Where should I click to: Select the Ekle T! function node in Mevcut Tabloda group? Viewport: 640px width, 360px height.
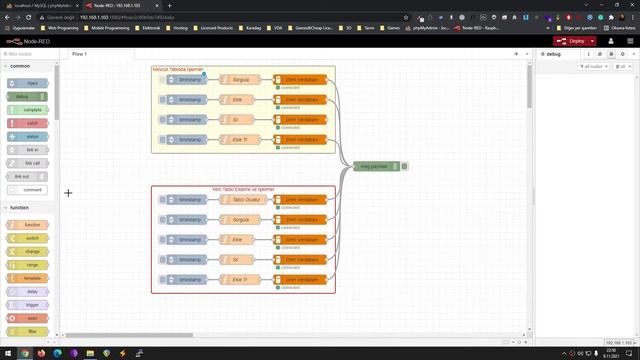240,140
